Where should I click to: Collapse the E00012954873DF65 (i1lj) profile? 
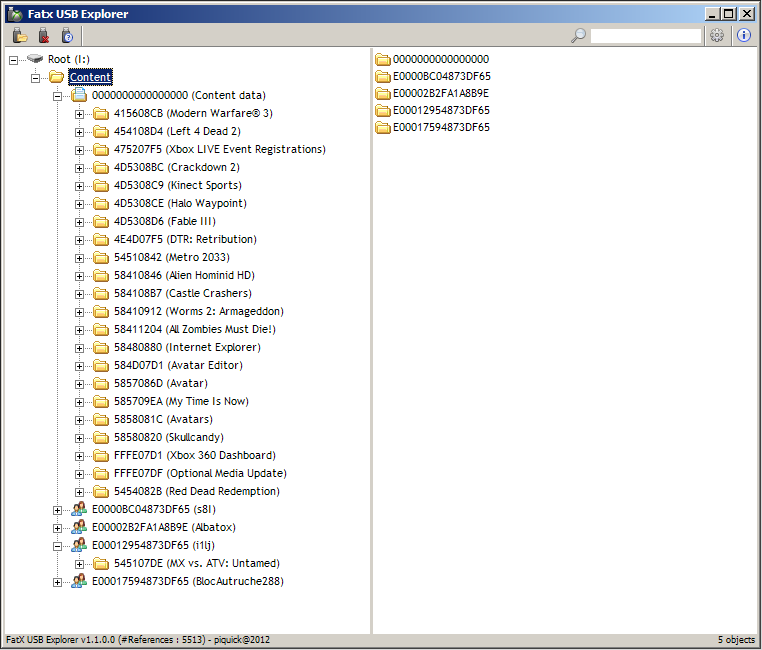click(57, 546)
